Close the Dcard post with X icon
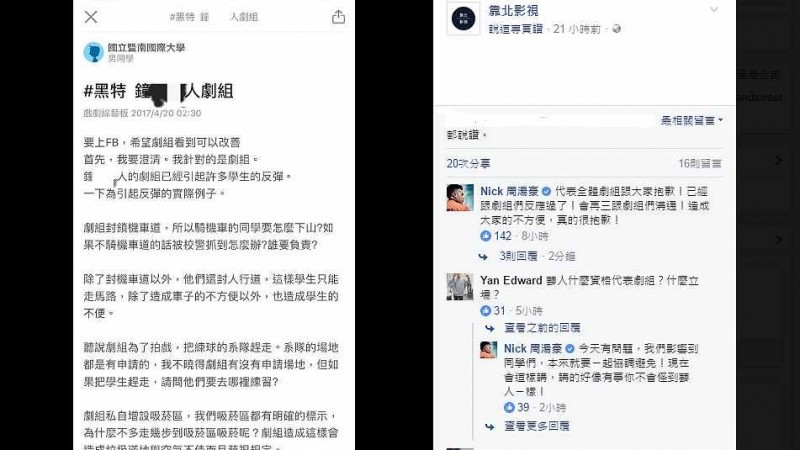This screenshot has width=800, height=450. (91, 17)
